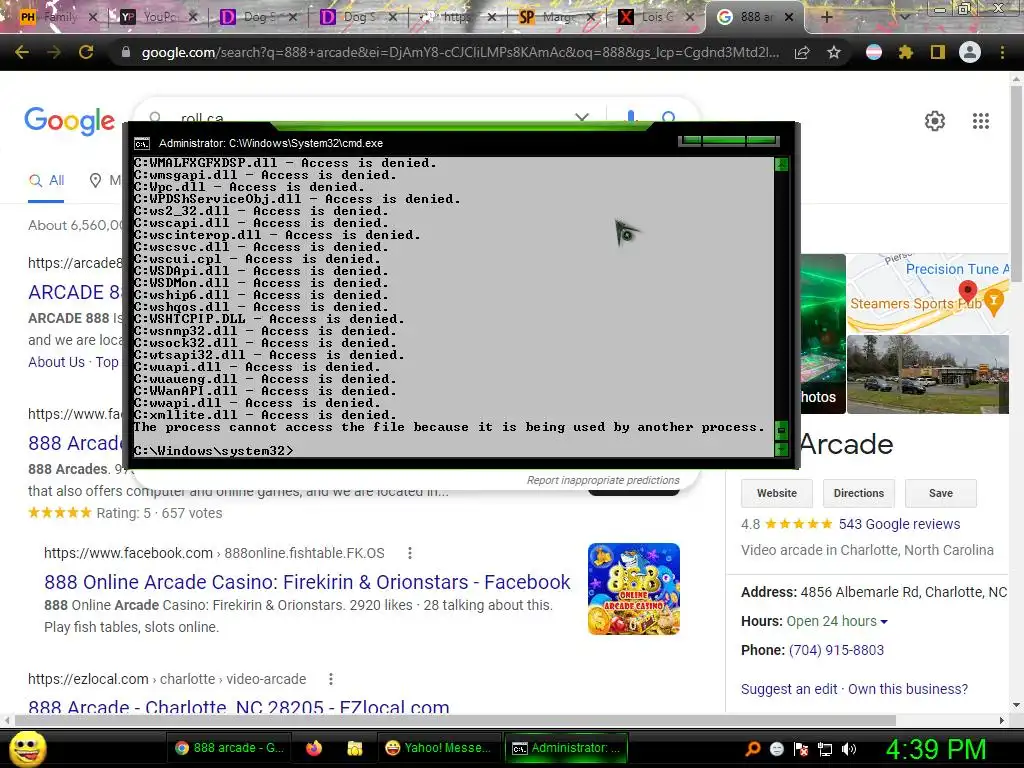Open the Google apps grid
Viewport: 1024px width, 768px height.
pos(981,121)
